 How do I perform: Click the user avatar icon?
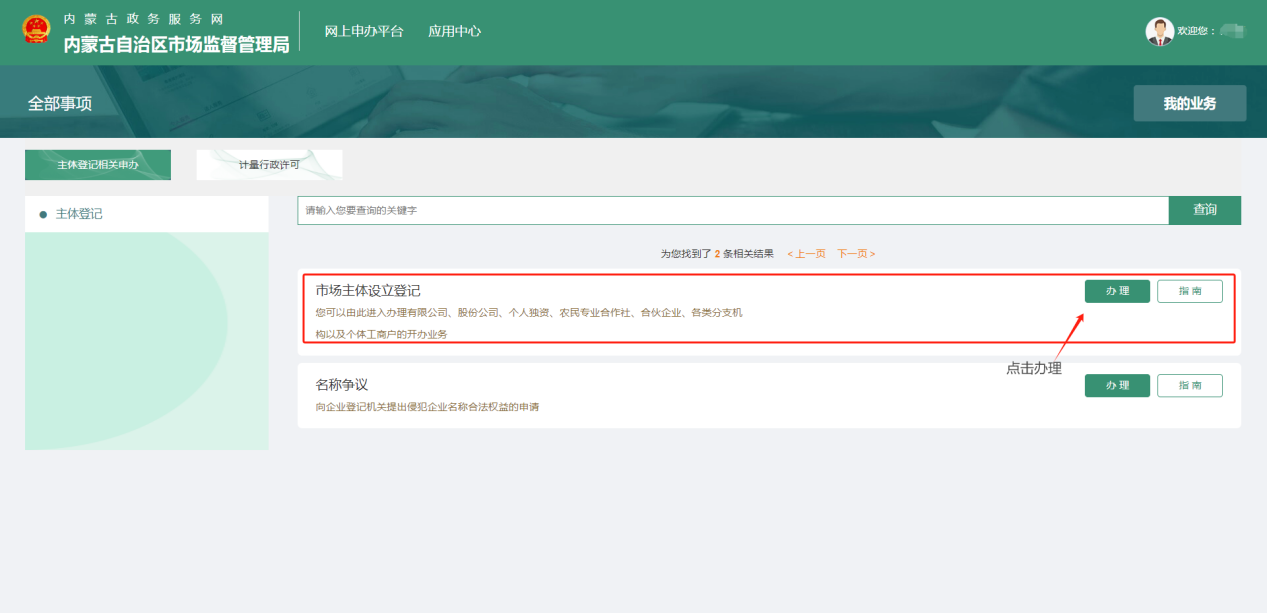pos(1159,31)
